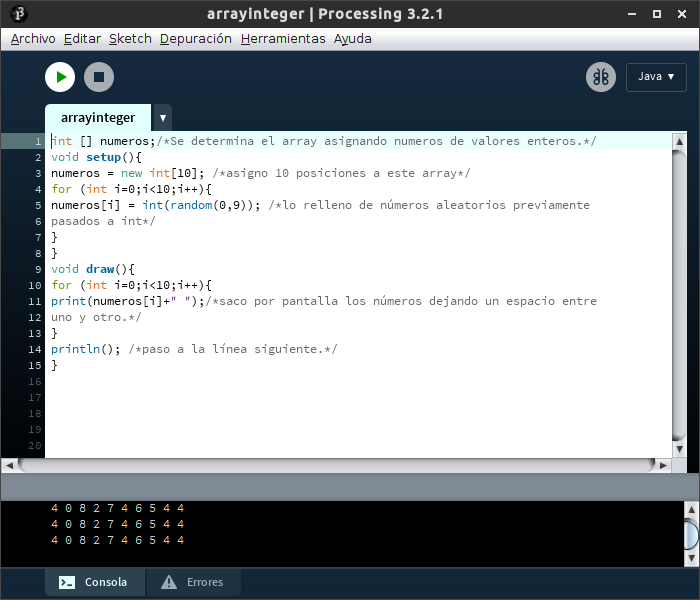Image resolution: width=700 pixels, height=600 pixels.
Task: Click the comment 'pasados a int*/' on line 6
Action: (x=103, y=221)
